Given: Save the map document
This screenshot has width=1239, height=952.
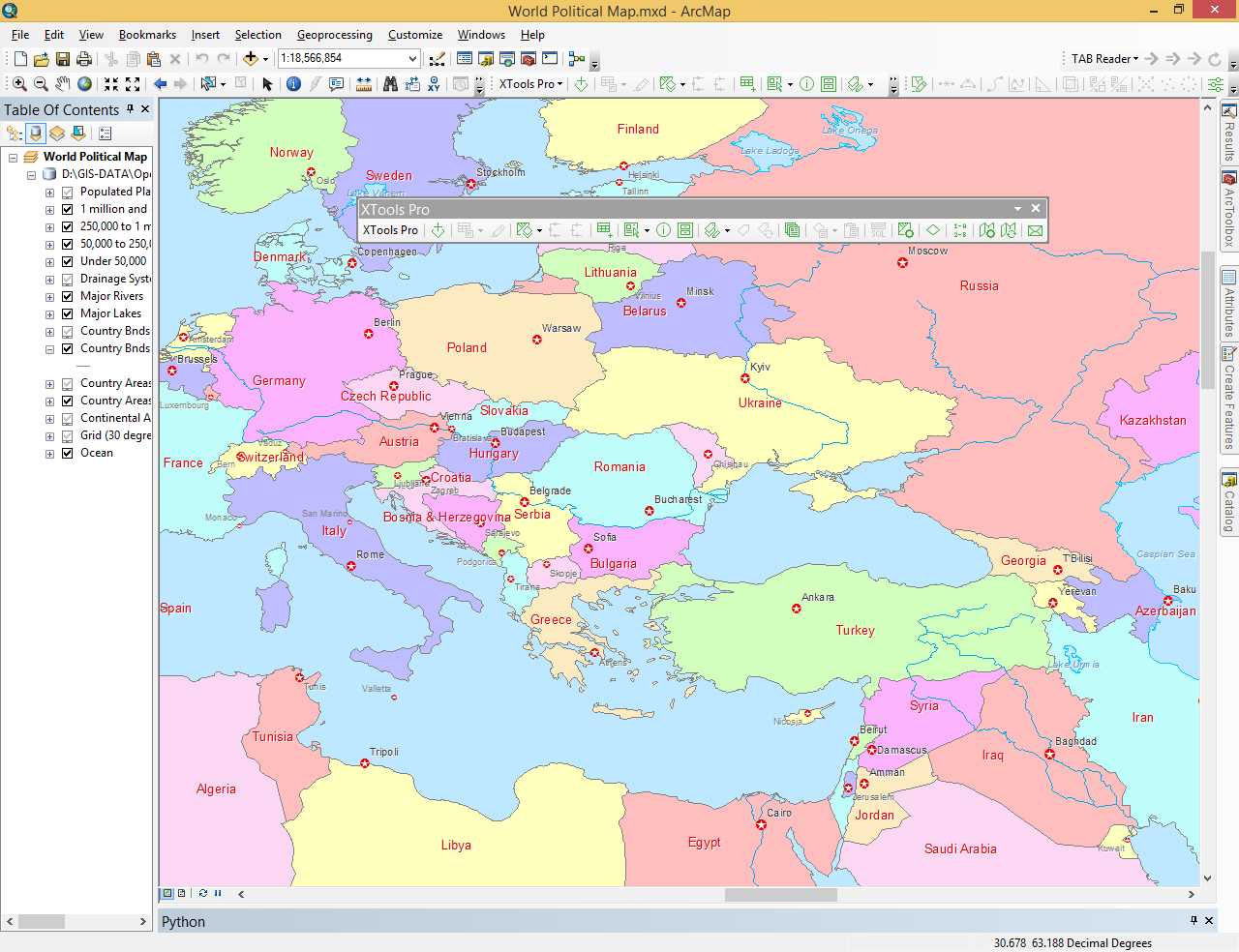Looking at the screenshot, I should (63, 59).
